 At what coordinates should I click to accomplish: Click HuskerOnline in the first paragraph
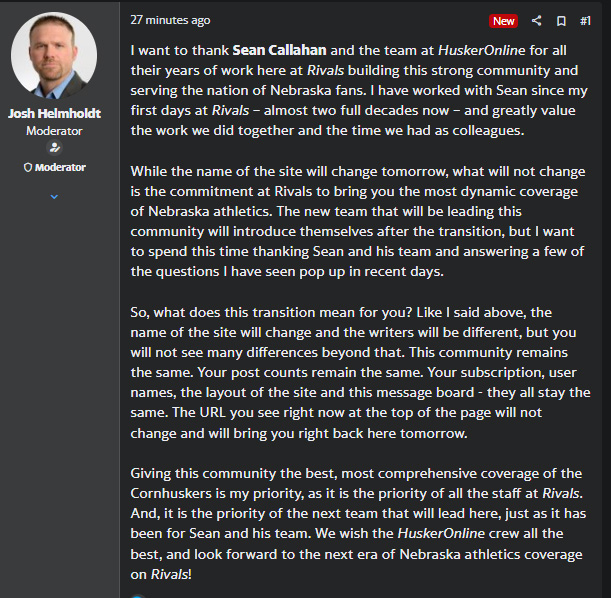pos(482,50)
